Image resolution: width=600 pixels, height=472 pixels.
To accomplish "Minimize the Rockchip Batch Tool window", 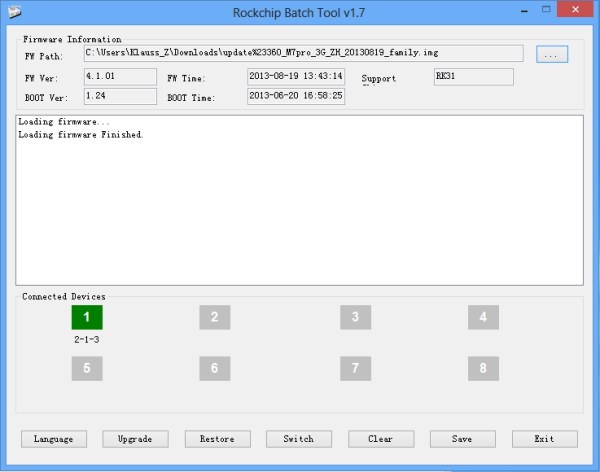I will pos(524,10).
